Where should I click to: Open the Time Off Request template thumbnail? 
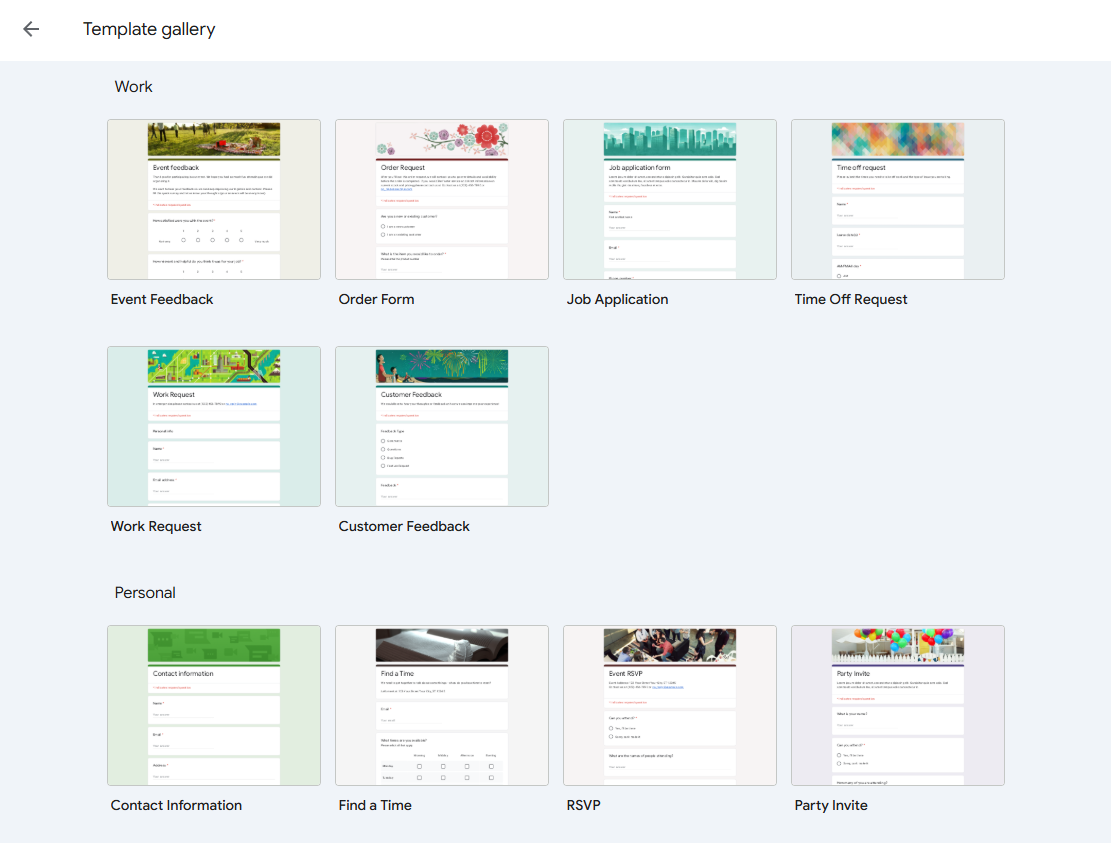point(898,199)
